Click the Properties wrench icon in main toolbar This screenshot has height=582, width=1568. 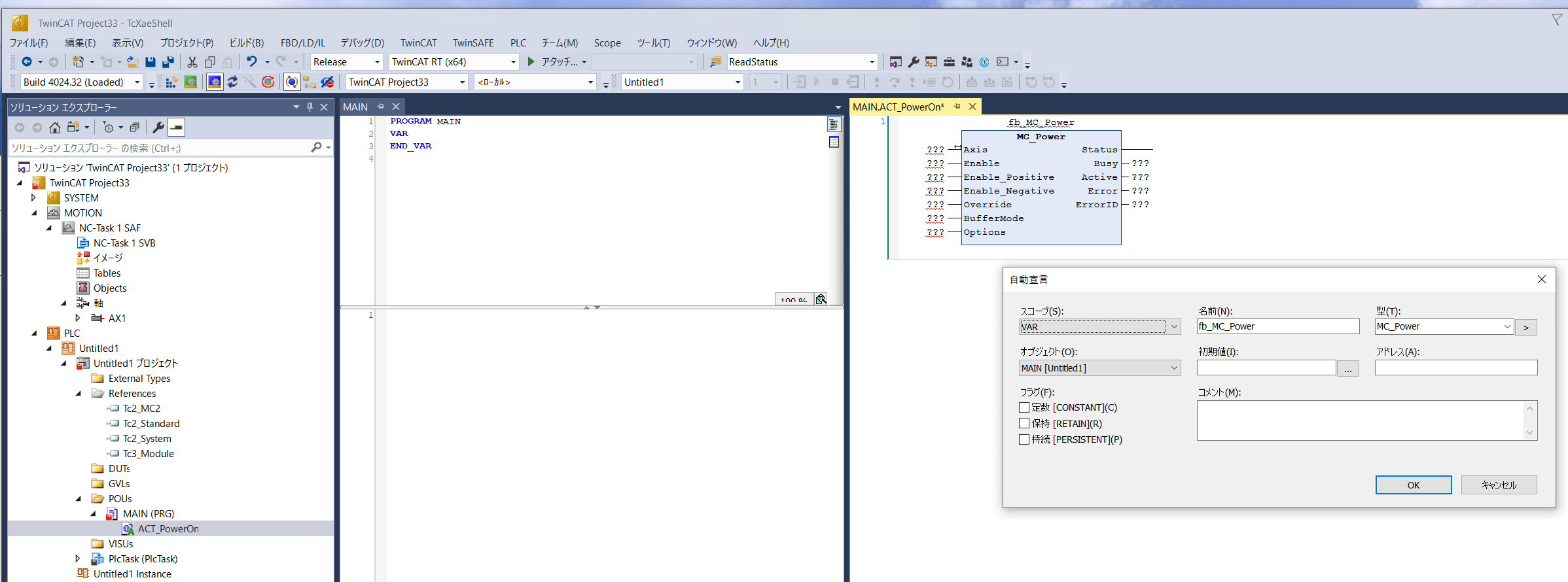click(x=914, y=62)
